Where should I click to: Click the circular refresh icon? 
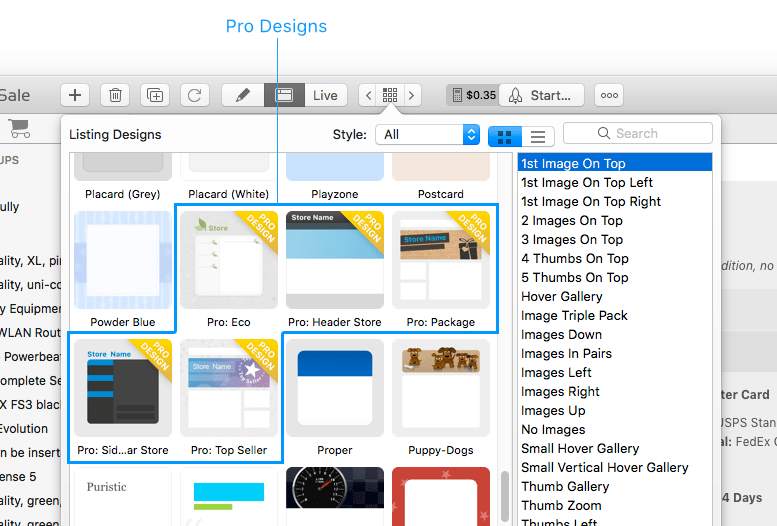coord(195,95)
